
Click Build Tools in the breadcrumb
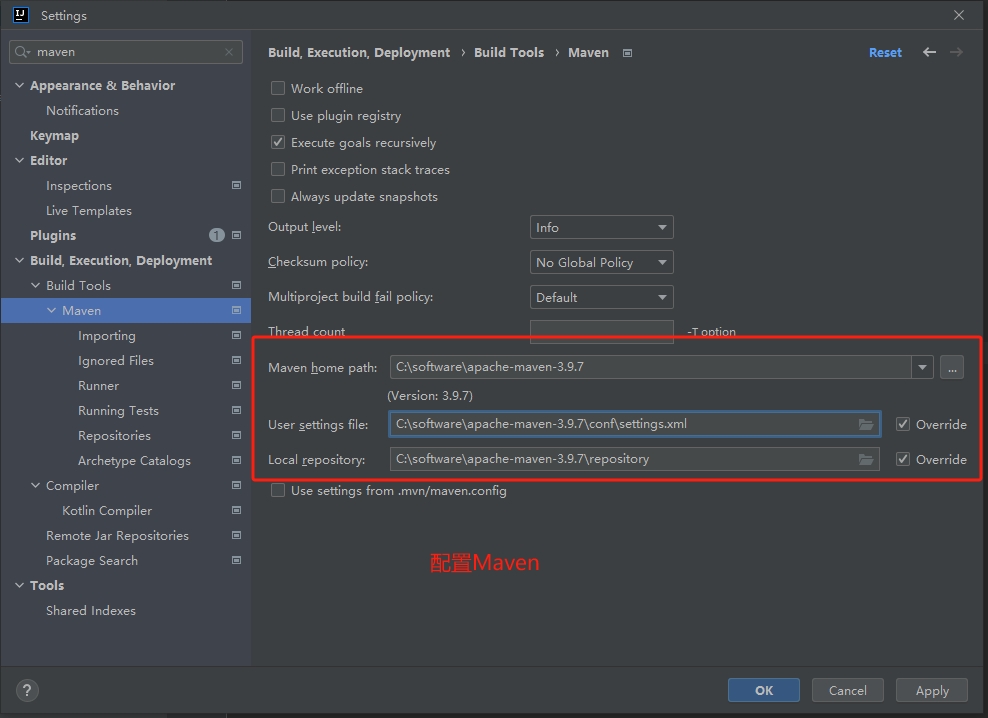509,52
